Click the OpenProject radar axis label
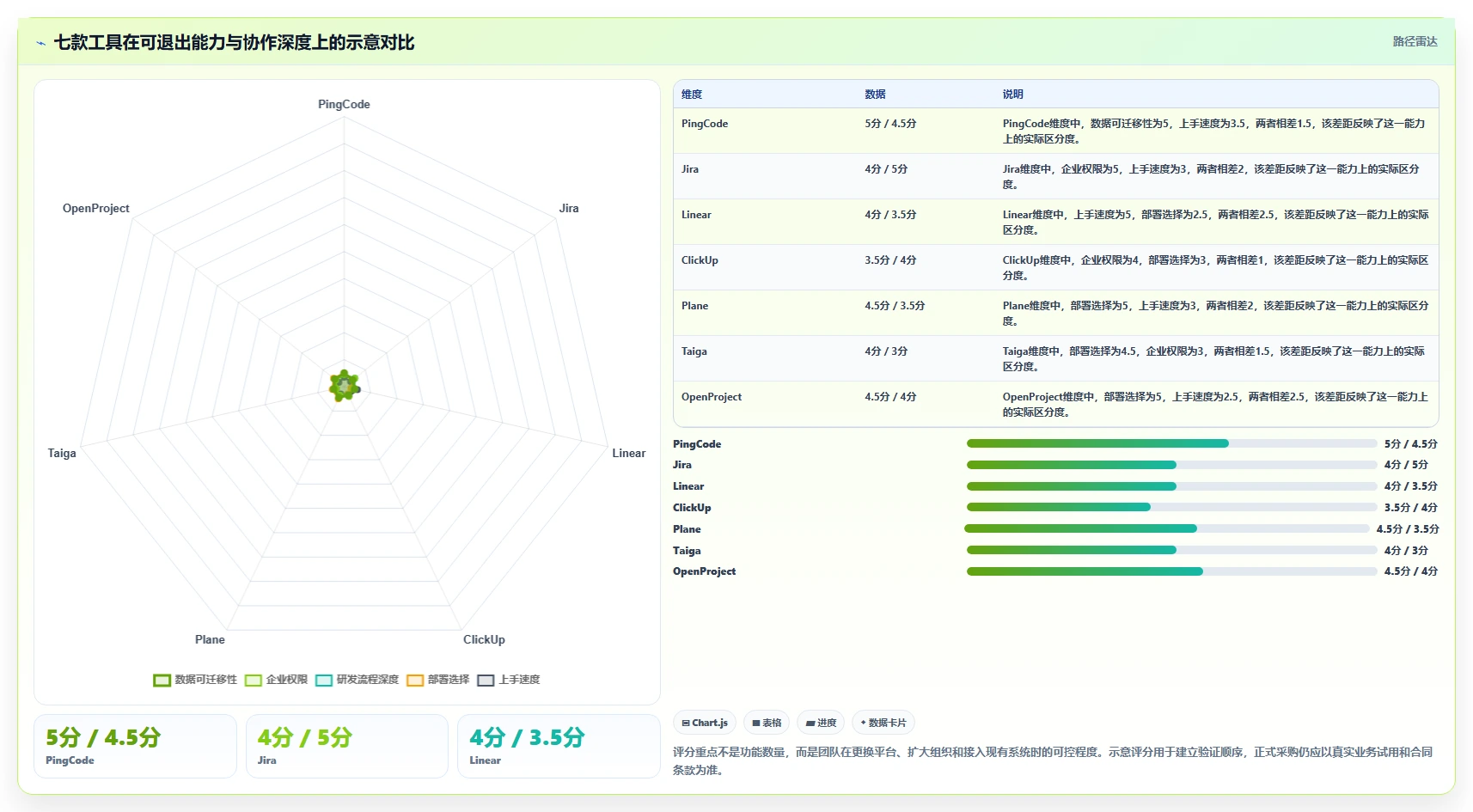 click(x=96, y=208)
